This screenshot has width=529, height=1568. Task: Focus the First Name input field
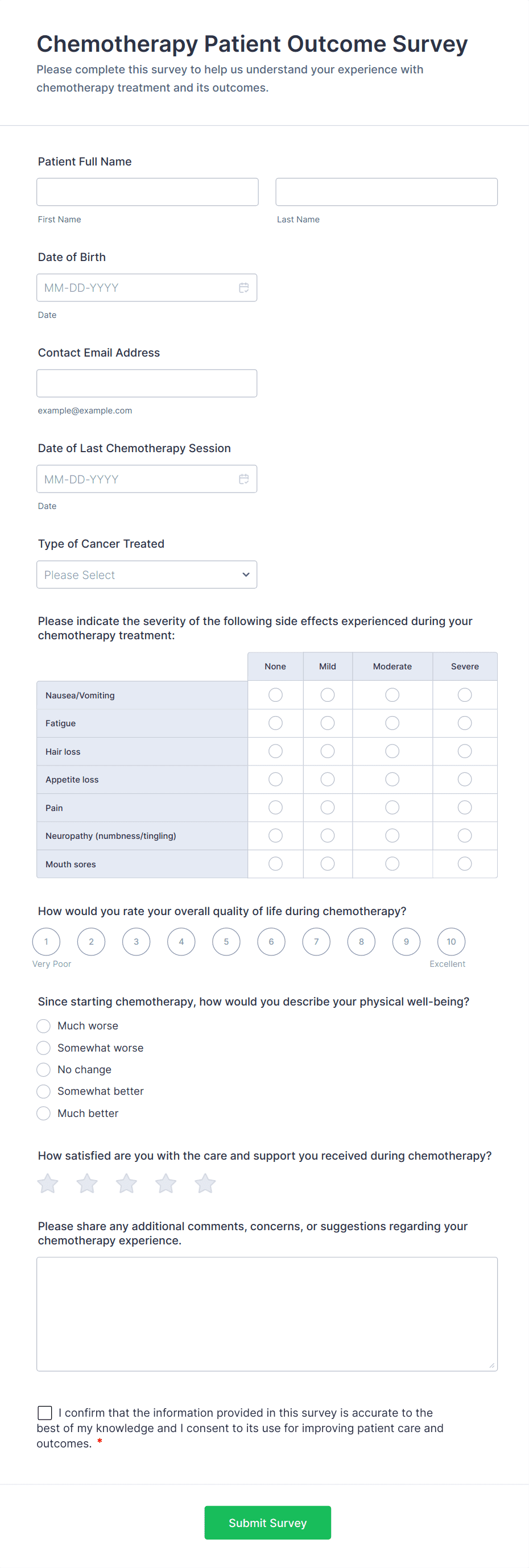[x=147, y=192]
